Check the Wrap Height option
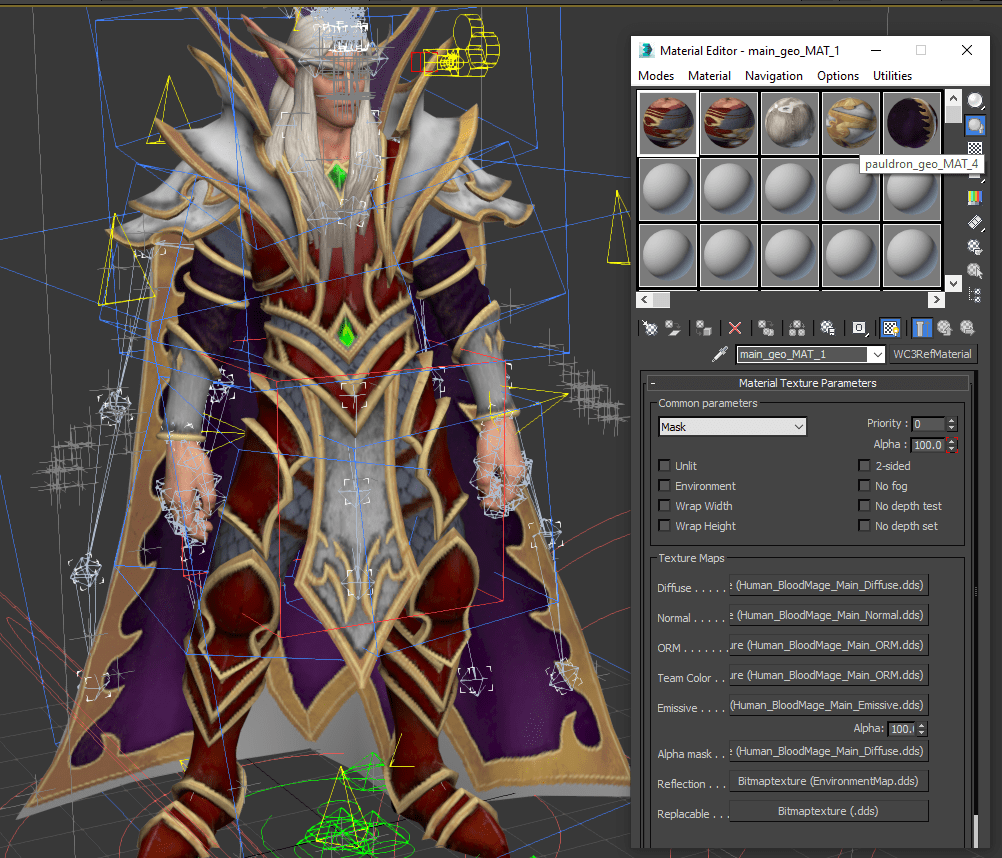 click(665, 525)
